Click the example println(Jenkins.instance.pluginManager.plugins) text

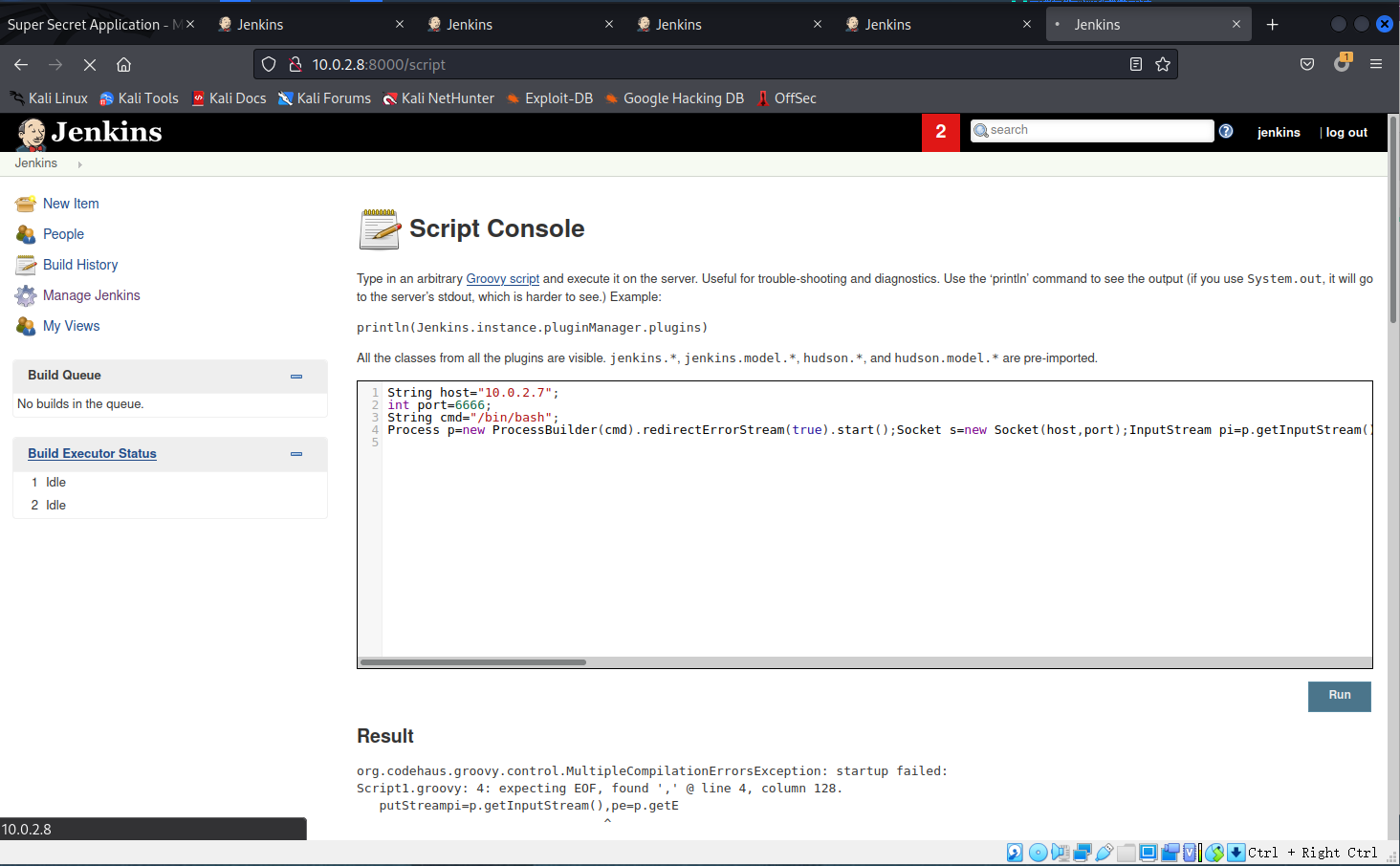pyautogui.click(x=533, y=328)
